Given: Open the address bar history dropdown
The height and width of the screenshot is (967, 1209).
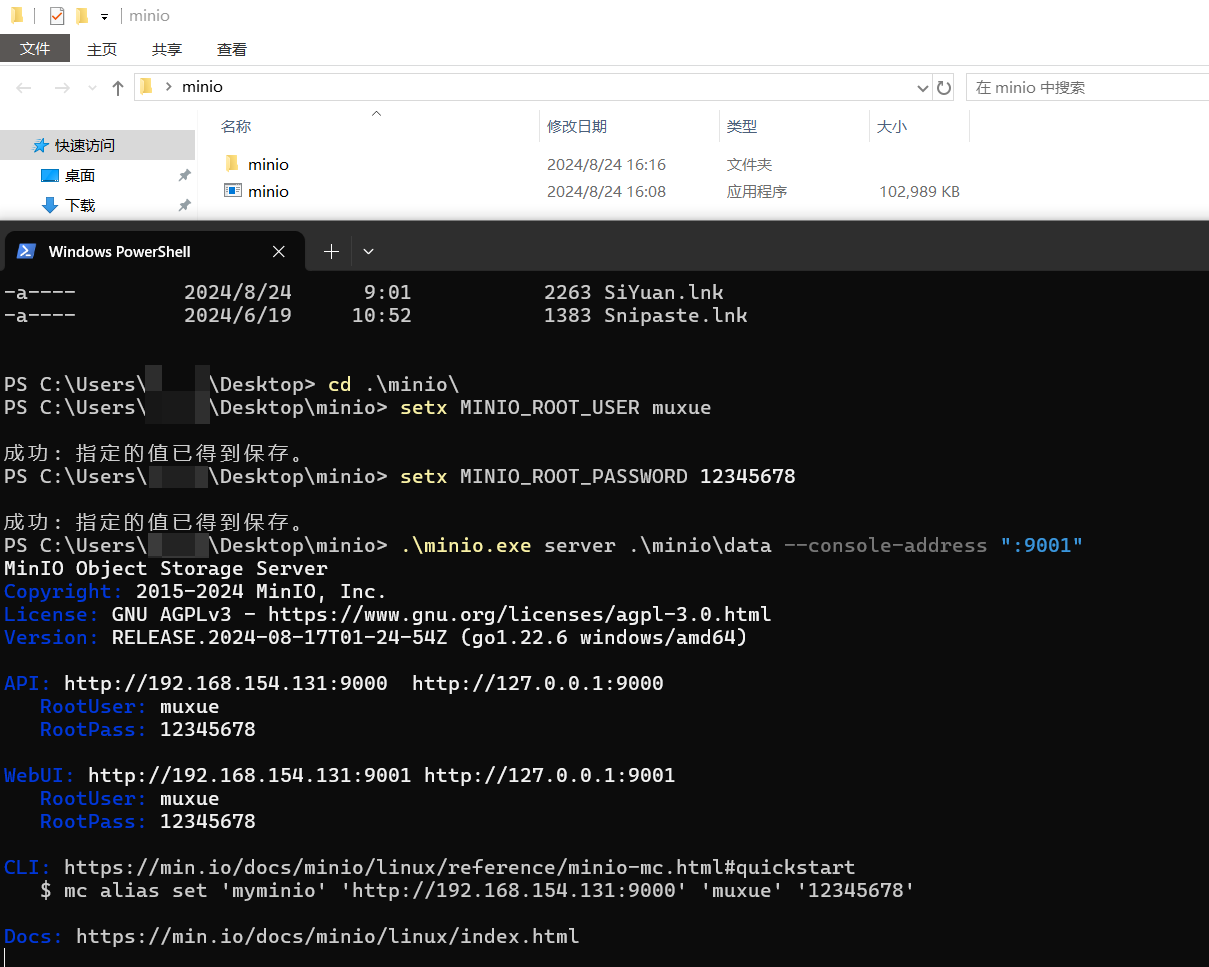Looking at the screenshot, I should tap(922, 87).
